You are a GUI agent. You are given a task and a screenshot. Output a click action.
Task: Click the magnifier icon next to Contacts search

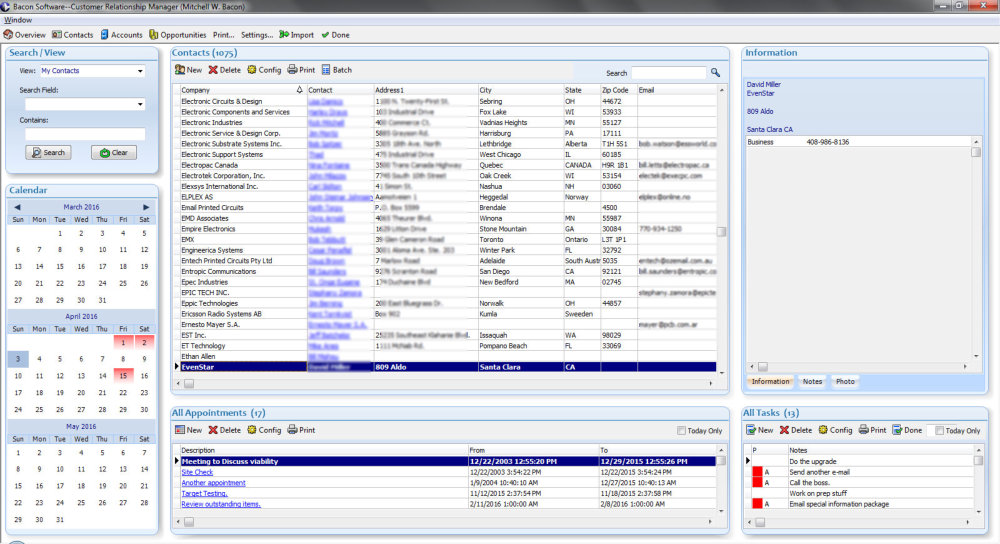click(x=715, y=73)
